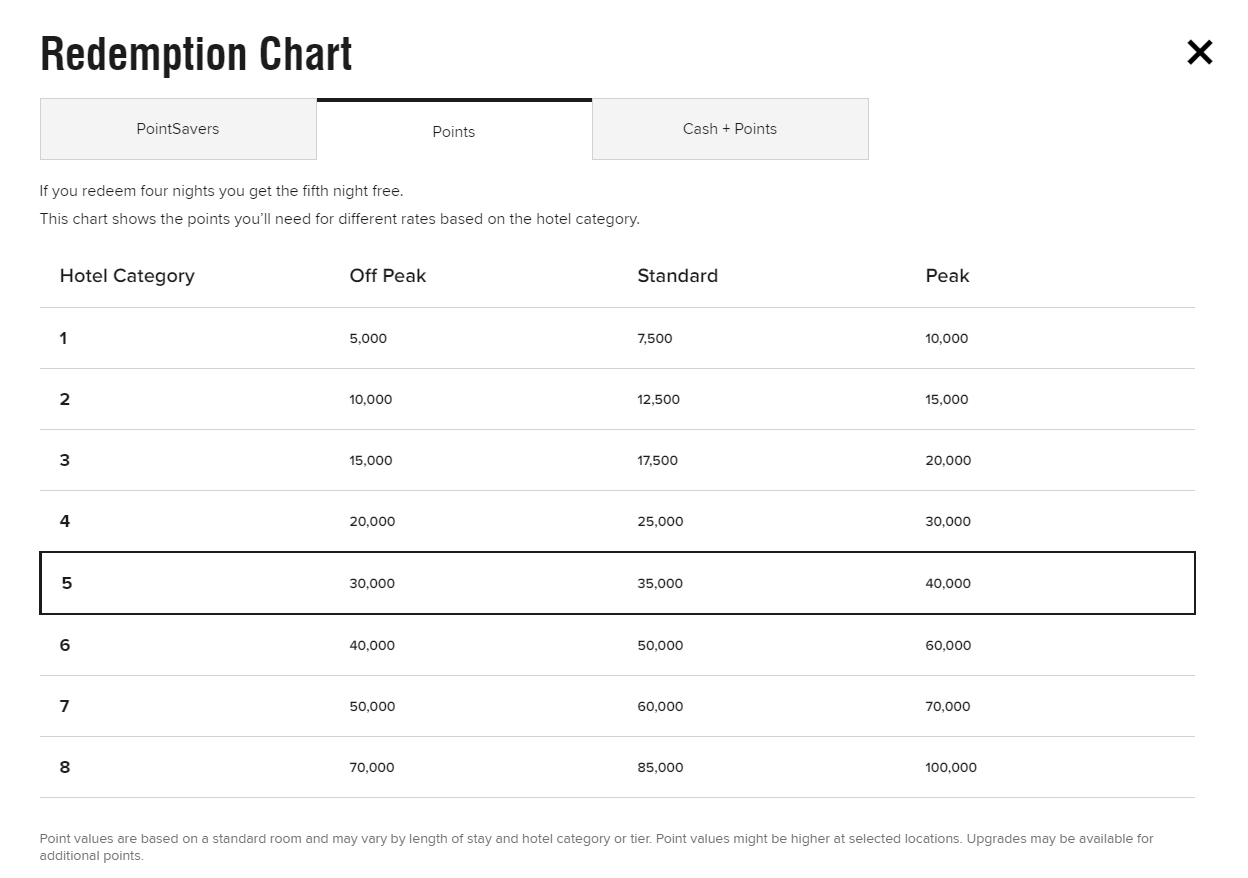Image resolution: width=1248 pixels, height=878 pixels.
Task: Click the Off Peak column header
Action: coord(388,276)
